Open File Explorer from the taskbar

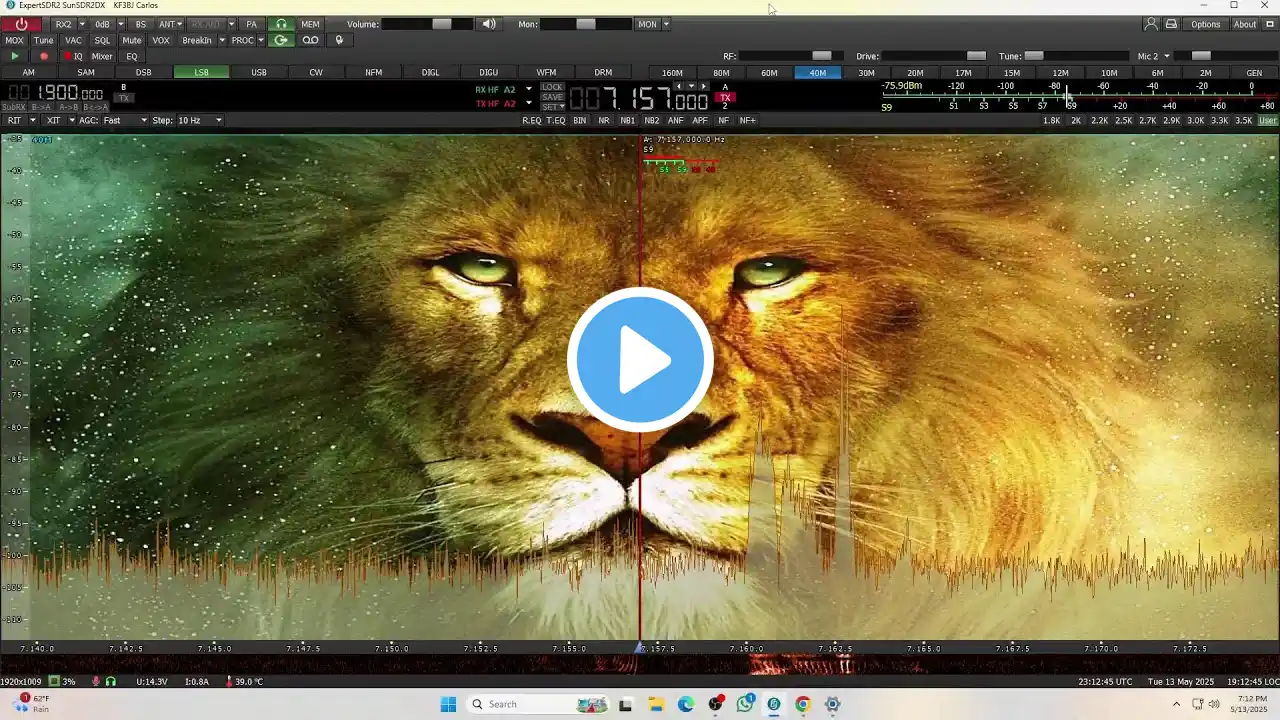[656, 704]
